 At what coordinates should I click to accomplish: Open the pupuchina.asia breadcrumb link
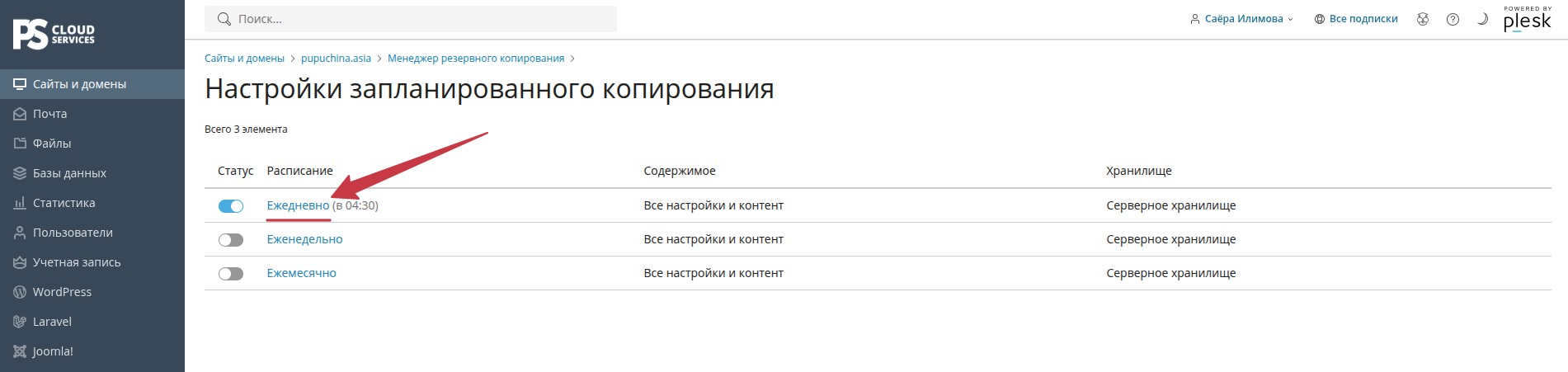point(336,59)
